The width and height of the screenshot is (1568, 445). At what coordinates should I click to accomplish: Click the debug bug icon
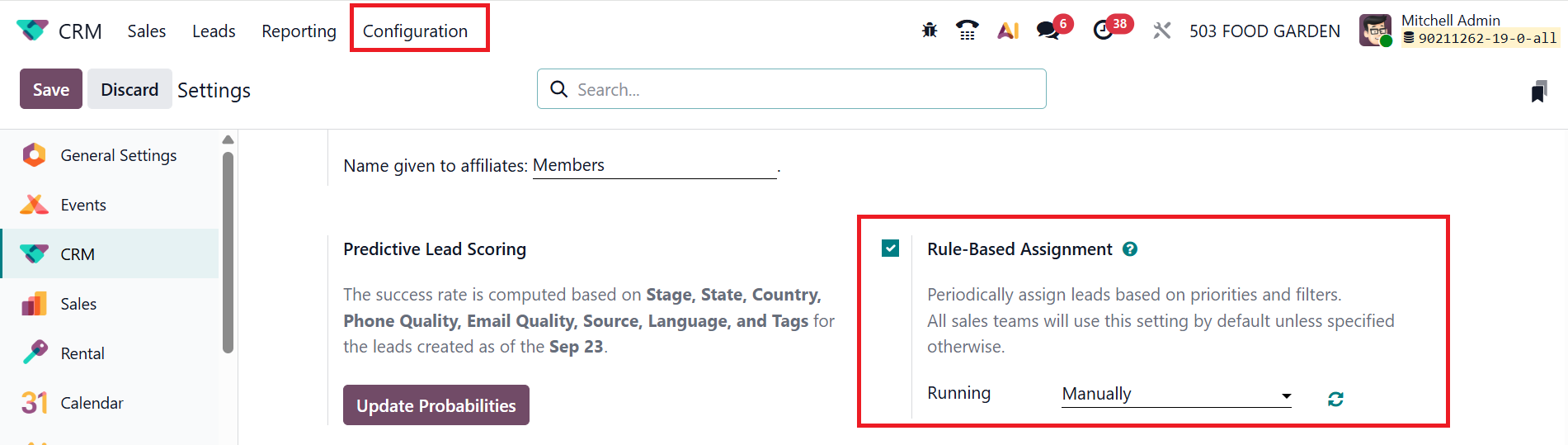(930, 31)
